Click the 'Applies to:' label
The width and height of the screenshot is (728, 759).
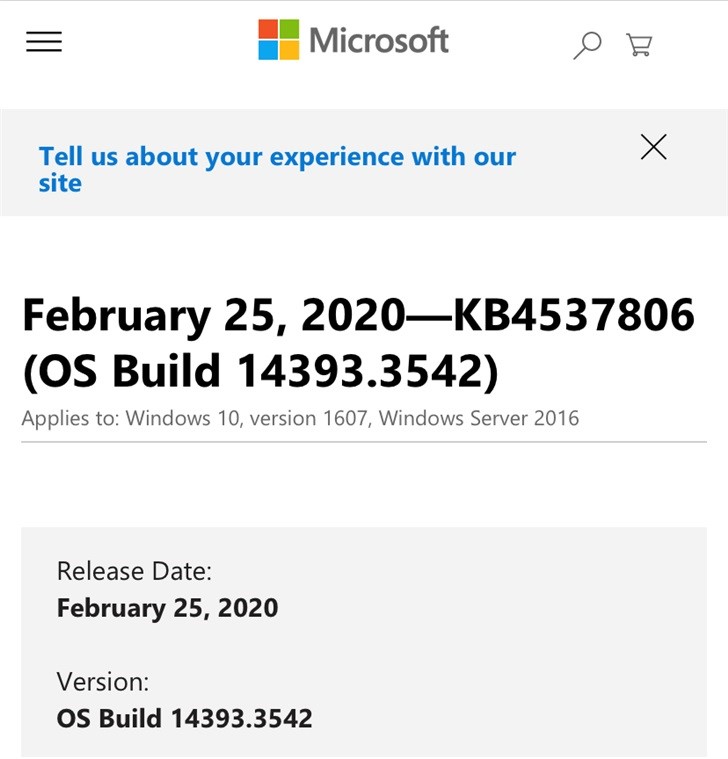coord(71,418)
